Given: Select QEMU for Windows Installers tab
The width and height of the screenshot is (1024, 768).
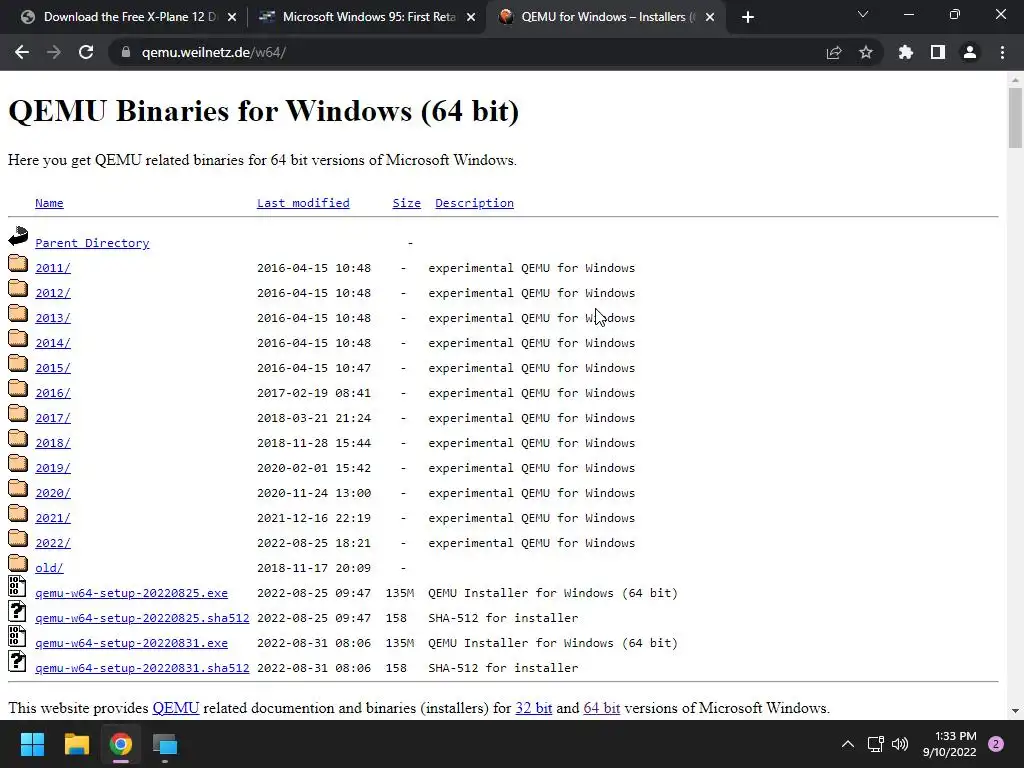Looking at the screenshot, I should (x=606, y=17).
